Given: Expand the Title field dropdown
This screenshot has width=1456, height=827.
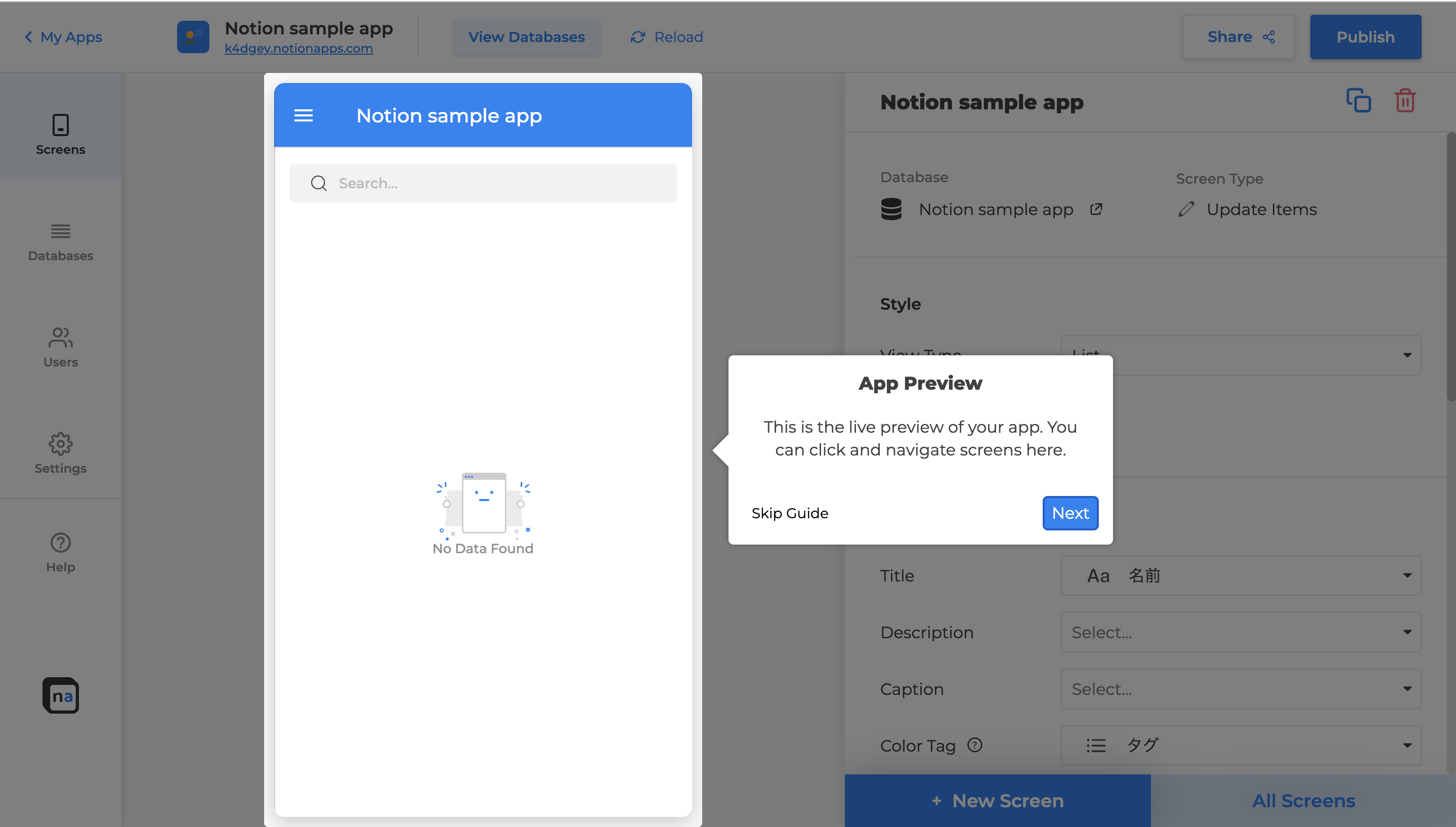Looking at the screenshot, I should [1240, 575].
